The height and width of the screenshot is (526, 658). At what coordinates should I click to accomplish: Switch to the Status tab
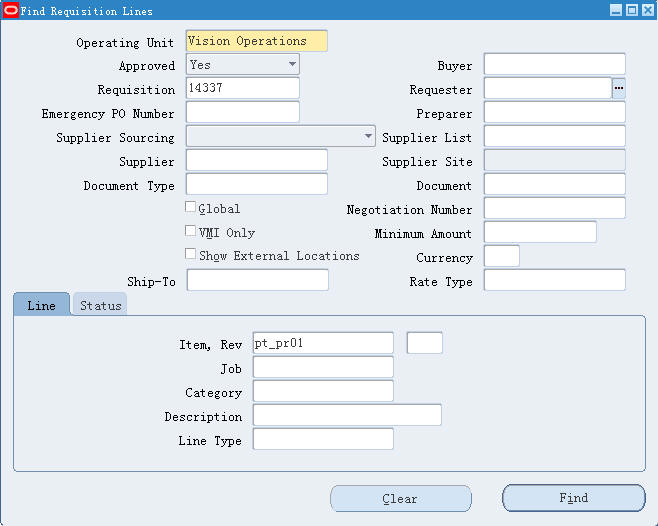pos(100,305)
